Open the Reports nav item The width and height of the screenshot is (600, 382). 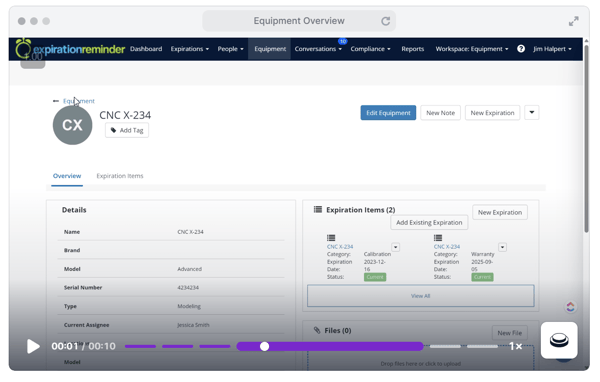click(412, 49)
